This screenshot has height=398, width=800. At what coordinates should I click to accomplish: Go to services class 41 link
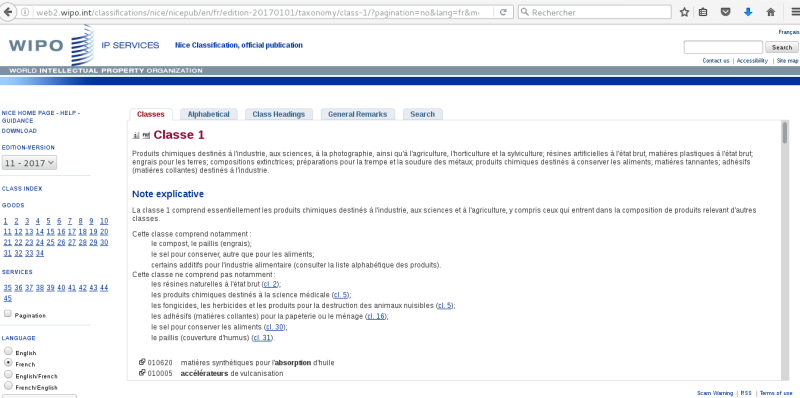point(72,288)
